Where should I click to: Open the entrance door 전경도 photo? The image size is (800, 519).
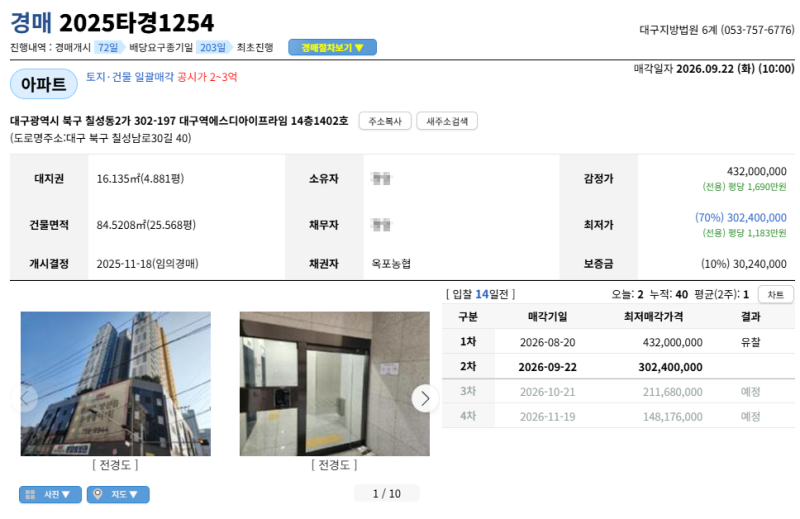(335, 384)
